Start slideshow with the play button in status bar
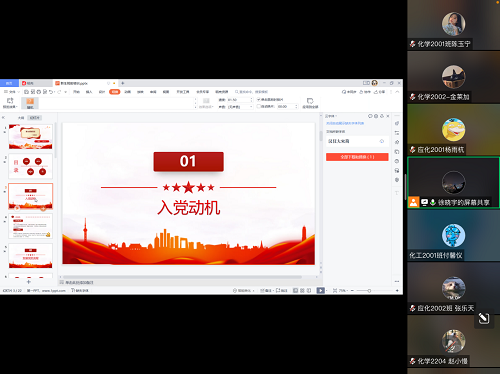 tap(320, 291)
